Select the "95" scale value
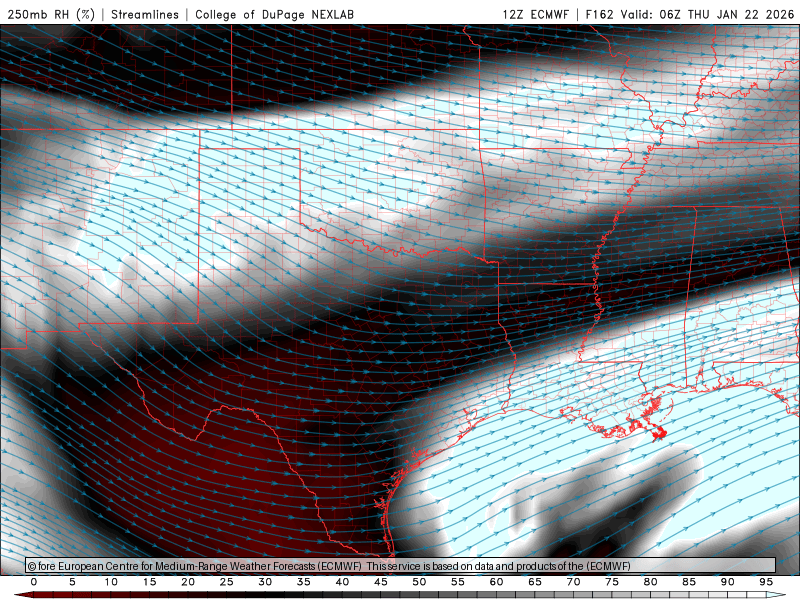This screenshot has height=600, width=800. [x=766, y=582]
